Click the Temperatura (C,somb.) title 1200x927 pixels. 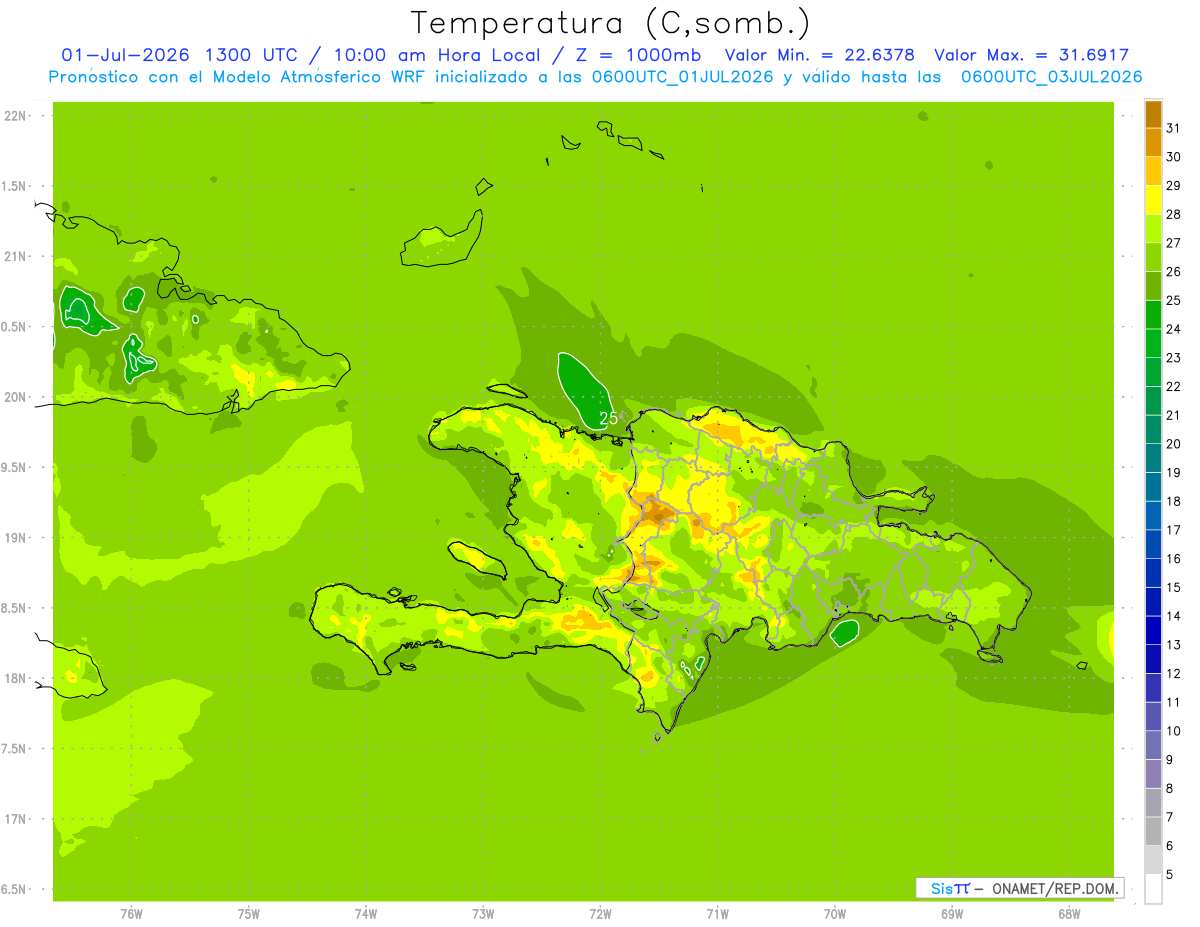[611, 22]
